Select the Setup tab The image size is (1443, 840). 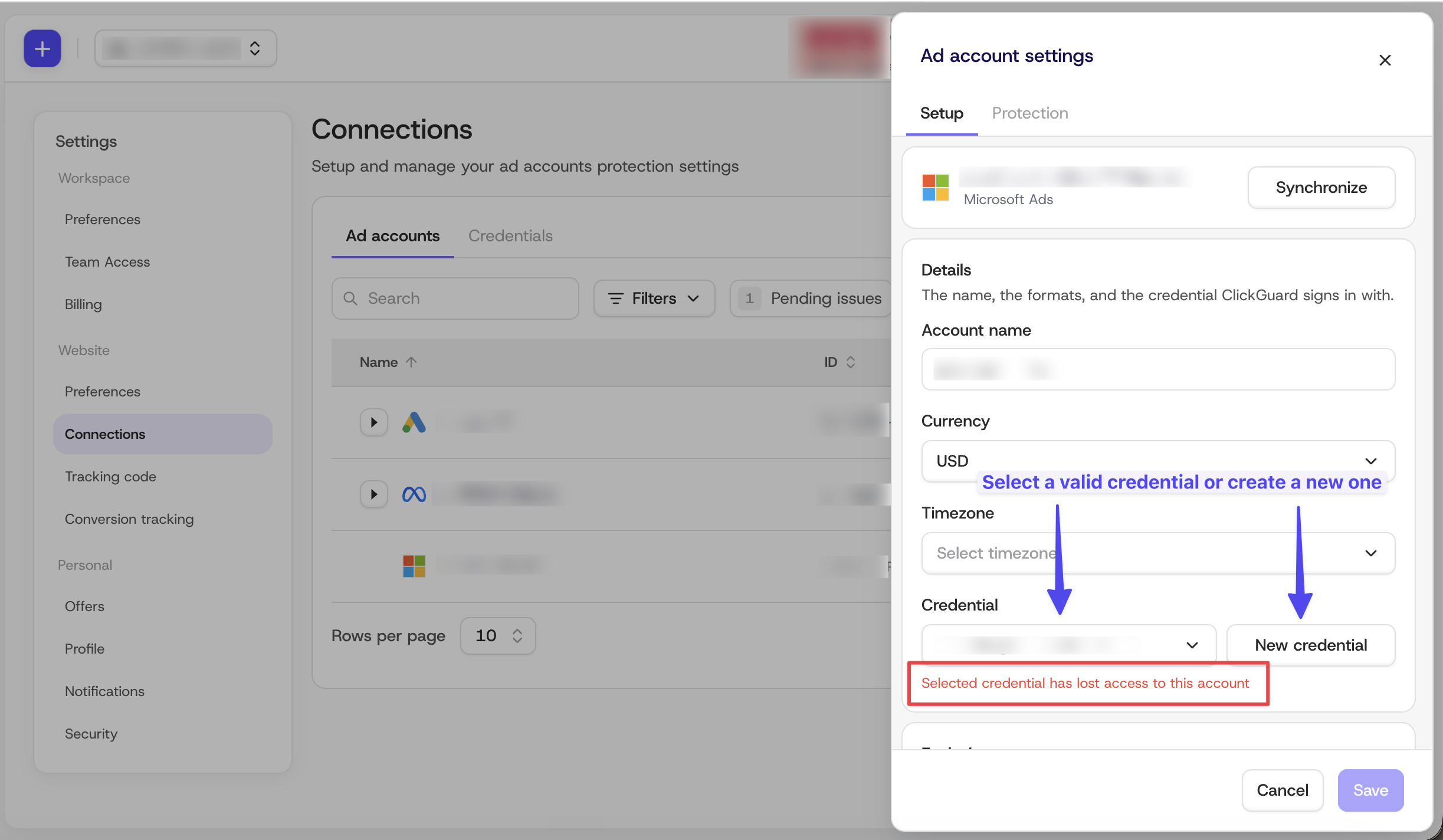point(942,113)
